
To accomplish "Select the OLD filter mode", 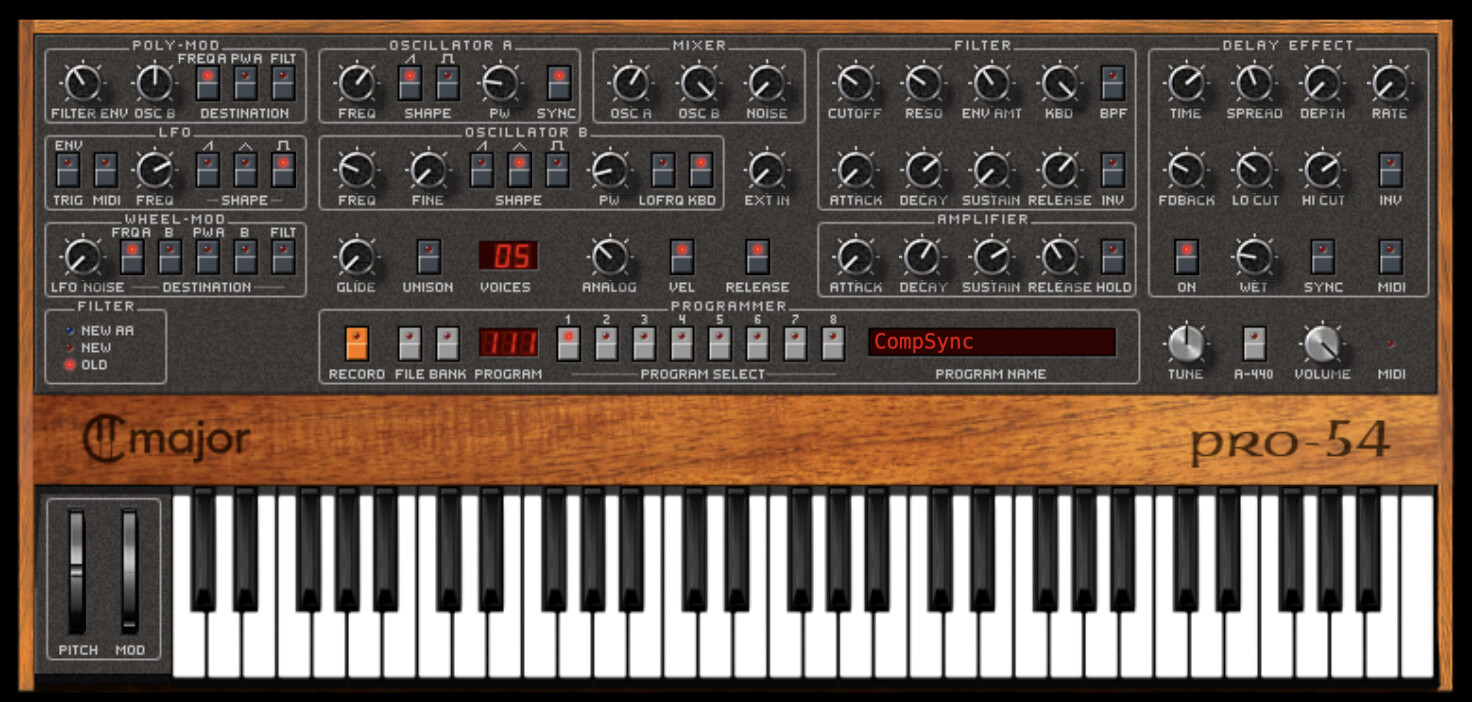I will [70, 365].
